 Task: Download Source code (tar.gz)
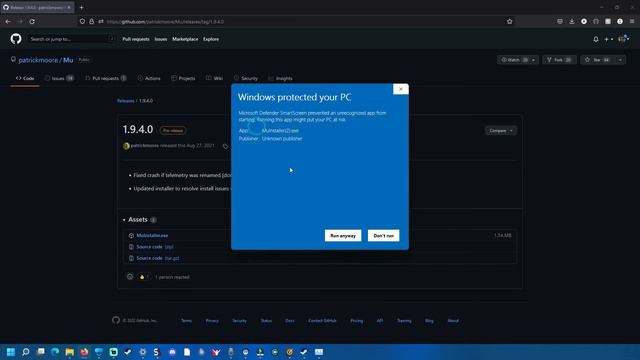pos(158,258)
